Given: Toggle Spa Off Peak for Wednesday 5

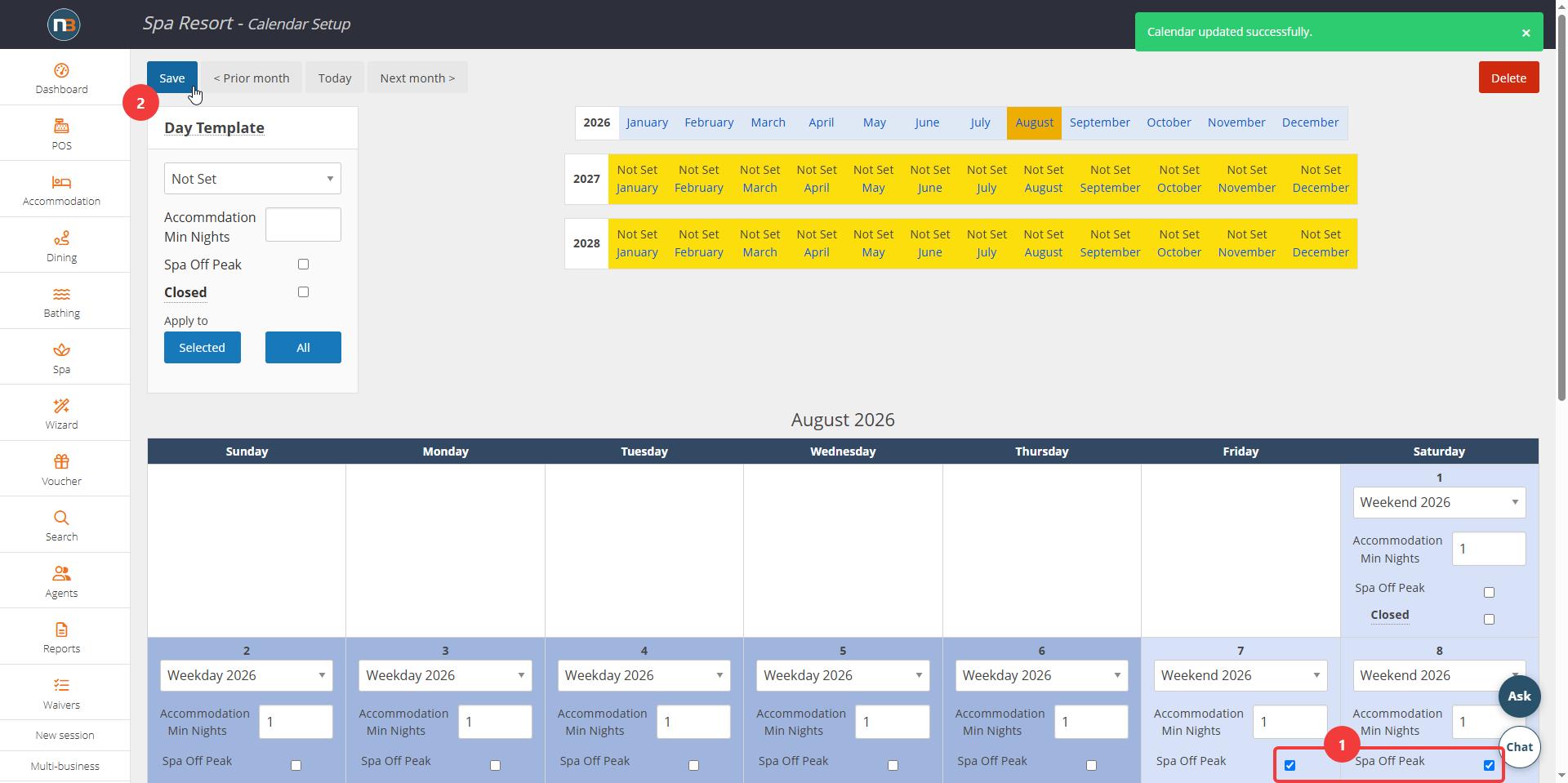Looking at the screenshot, I should coord(893,766).
